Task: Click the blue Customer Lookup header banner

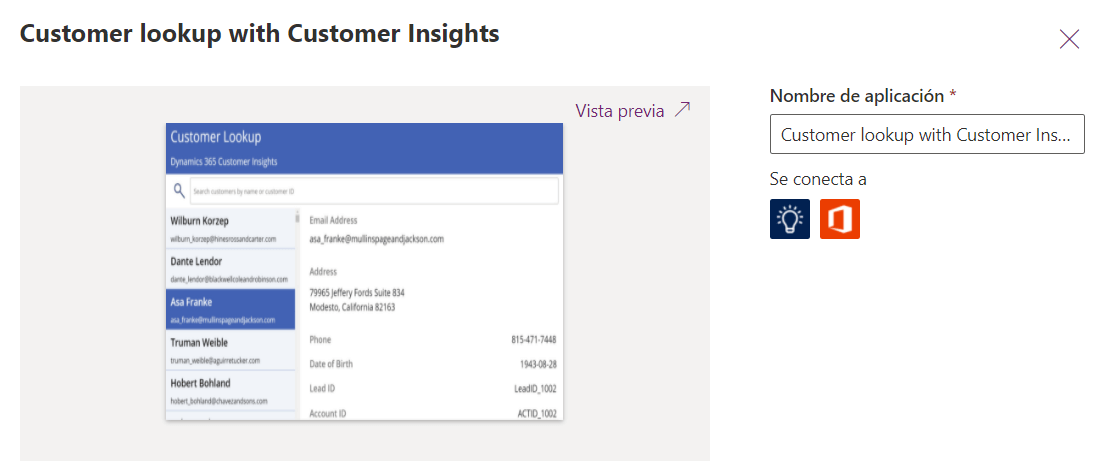Action: pyautogui.click(x=364, y=148)
